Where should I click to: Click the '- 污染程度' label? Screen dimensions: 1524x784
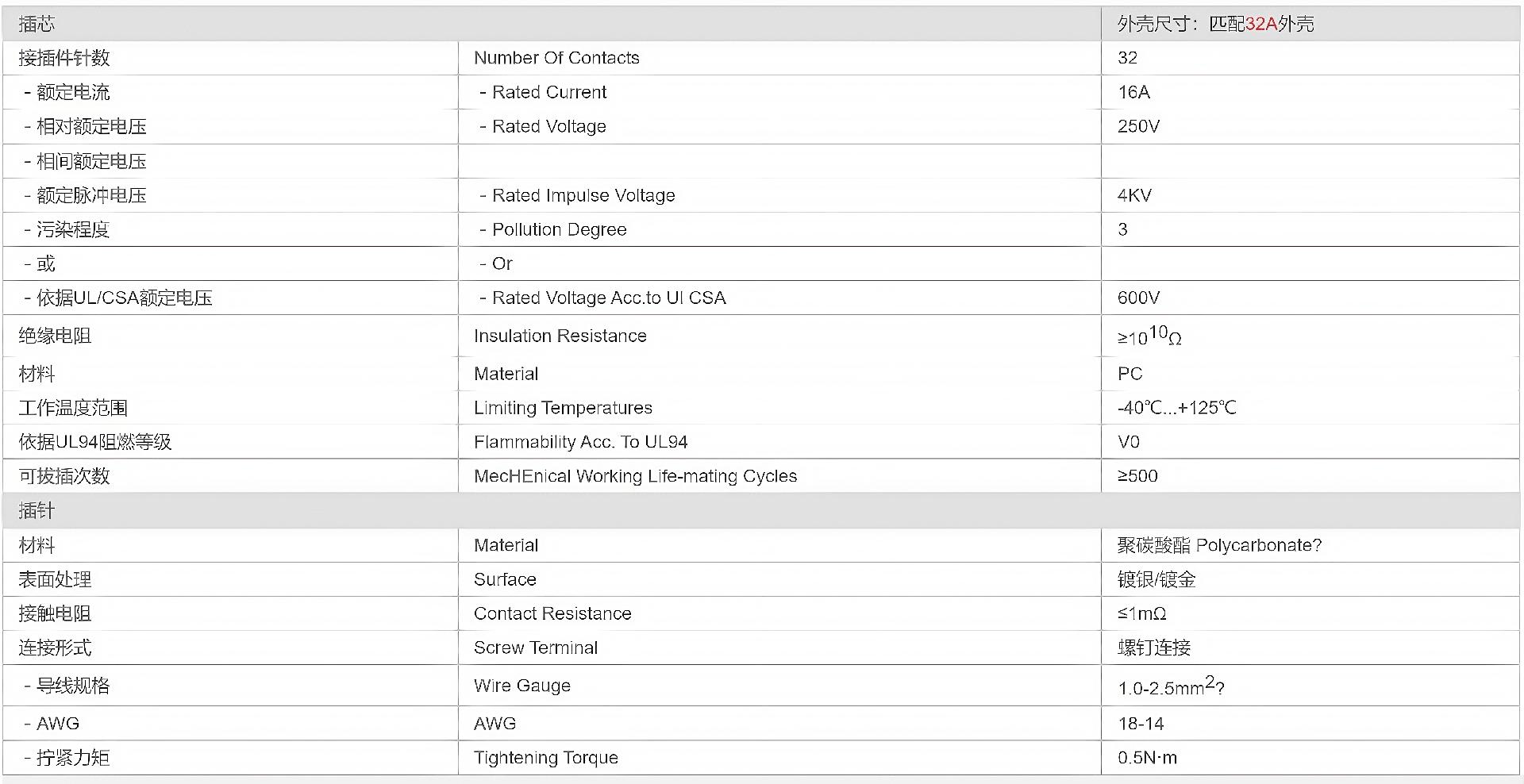coord(67,229)
